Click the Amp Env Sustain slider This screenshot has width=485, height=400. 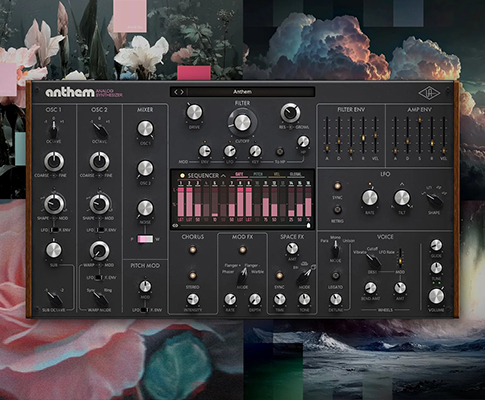point(419,135)
